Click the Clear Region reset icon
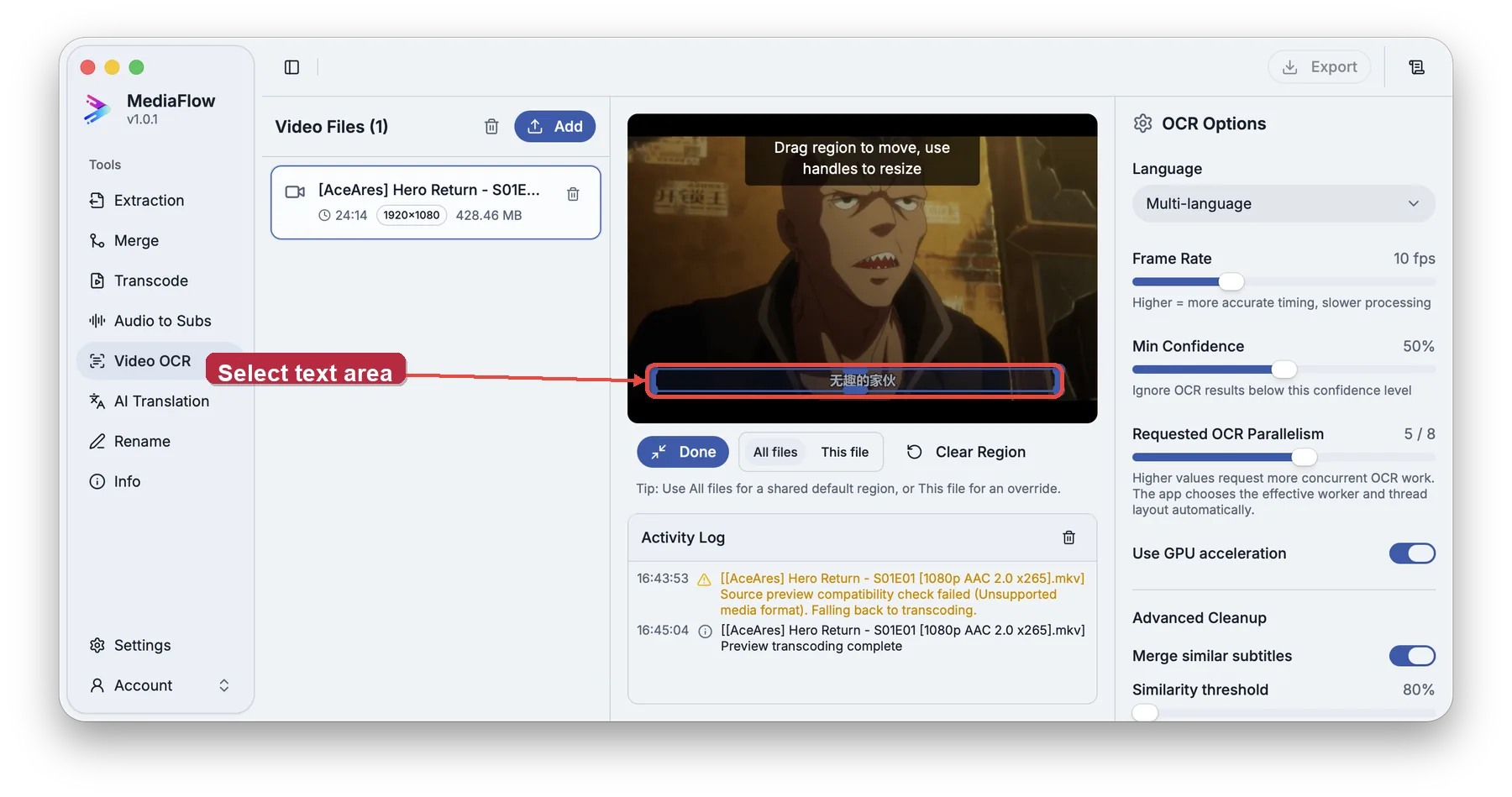1512x797 pixels. [915, 452]
